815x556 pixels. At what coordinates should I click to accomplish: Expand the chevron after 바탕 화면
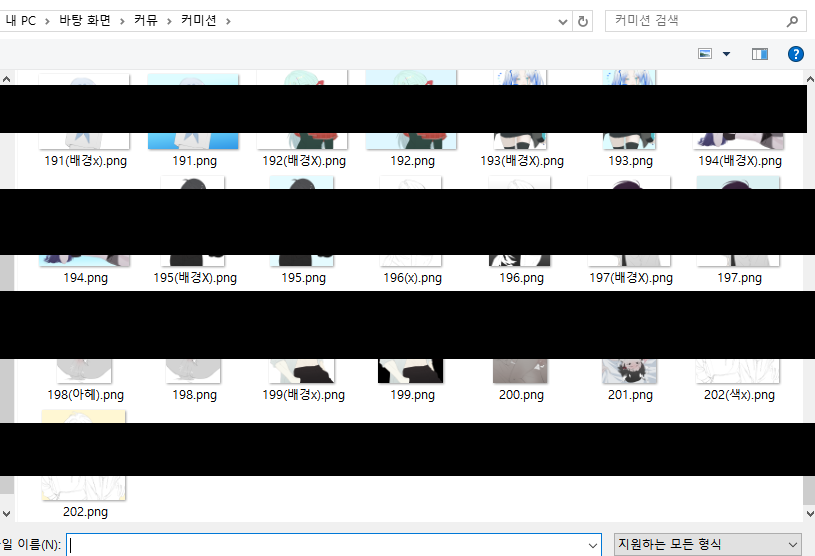point(122,21)
